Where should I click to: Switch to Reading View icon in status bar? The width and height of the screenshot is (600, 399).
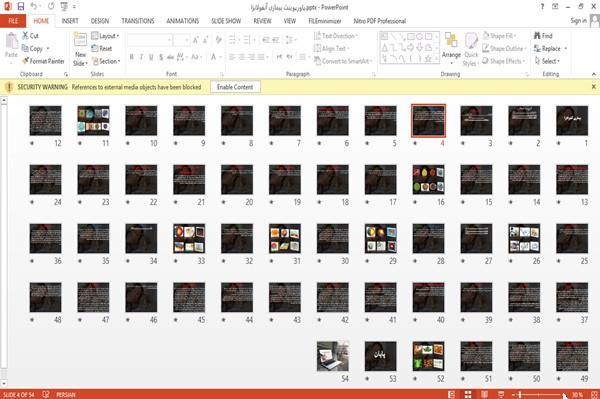[x=484, y=394]
